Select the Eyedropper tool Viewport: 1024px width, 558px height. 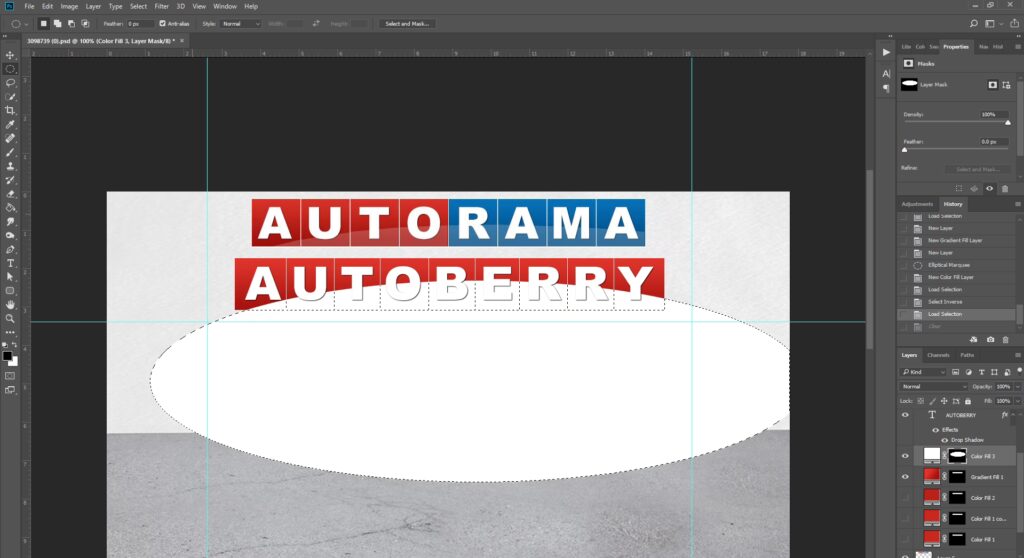pos(10,125)
